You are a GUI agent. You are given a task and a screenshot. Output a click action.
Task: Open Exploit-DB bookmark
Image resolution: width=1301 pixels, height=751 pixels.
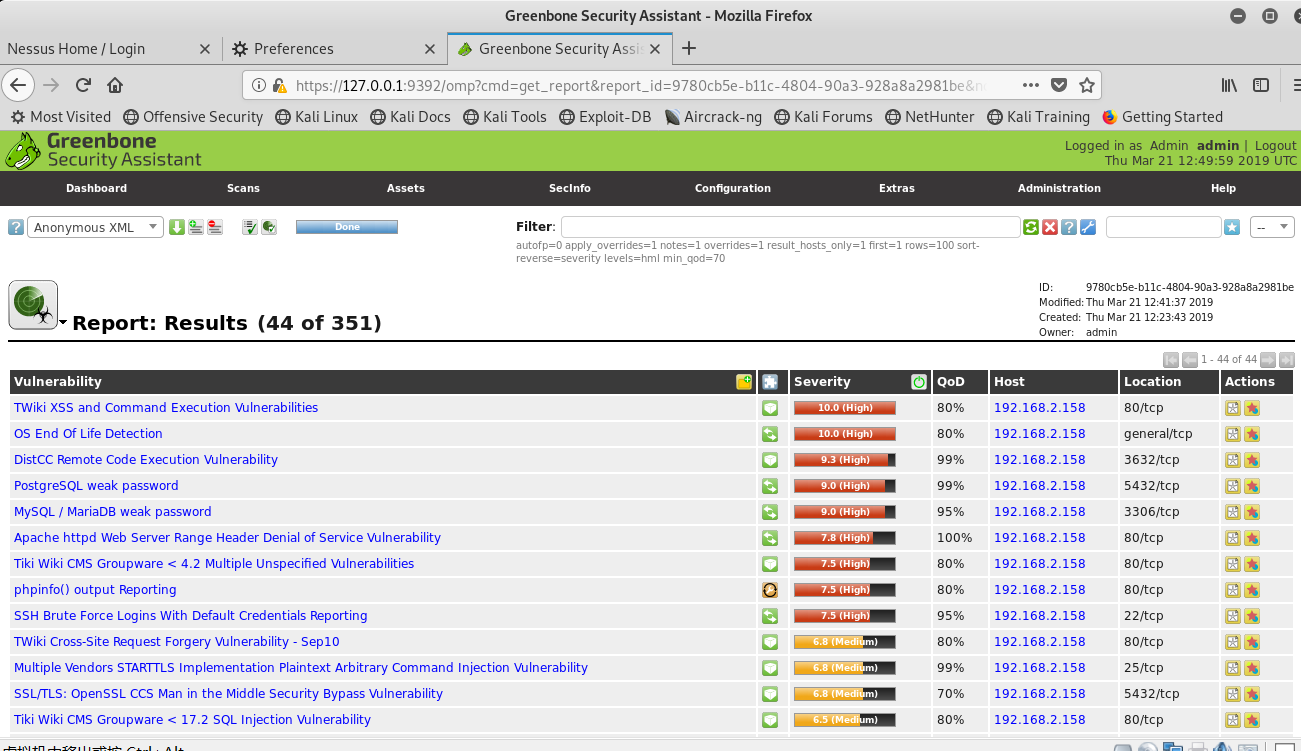605,116
